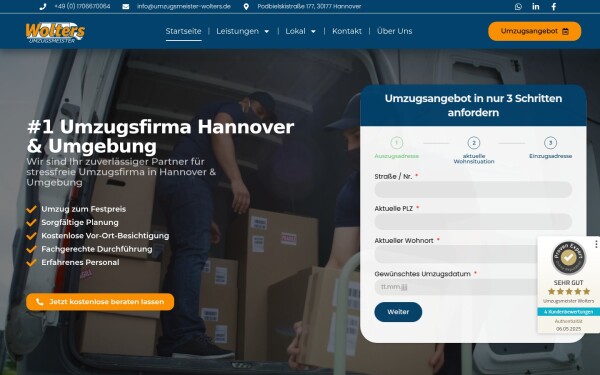
Task: Click the Wolters Umzugsmeister logo
Action: point(55,32)
